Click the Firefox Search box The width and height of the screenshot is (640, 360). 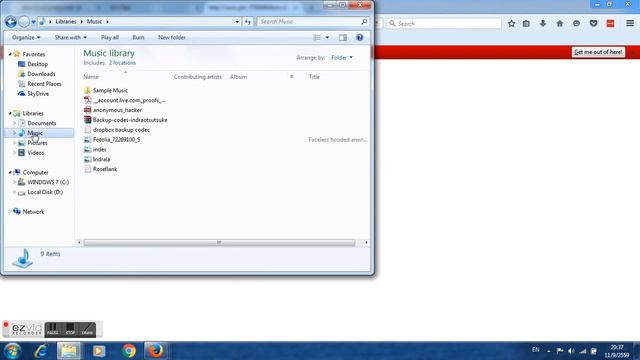444,24
